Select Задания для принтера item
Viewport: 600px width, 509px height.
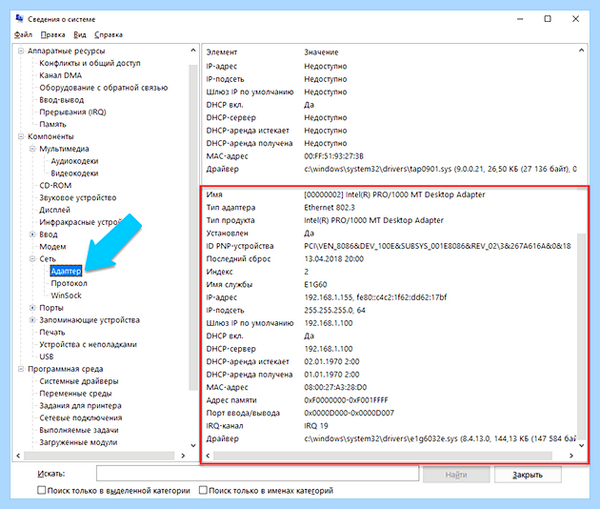80,406
